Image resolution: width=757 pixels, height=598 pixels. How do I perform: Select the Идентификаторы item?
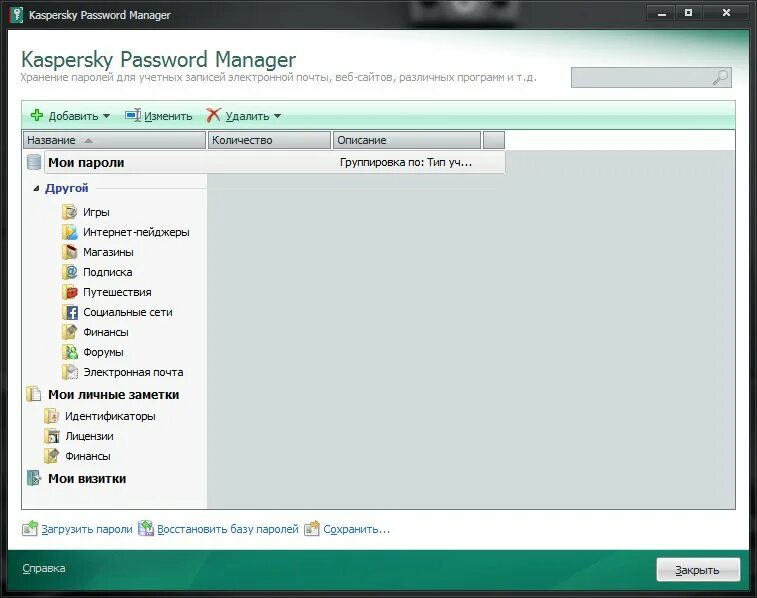click(x=110, y=416)
